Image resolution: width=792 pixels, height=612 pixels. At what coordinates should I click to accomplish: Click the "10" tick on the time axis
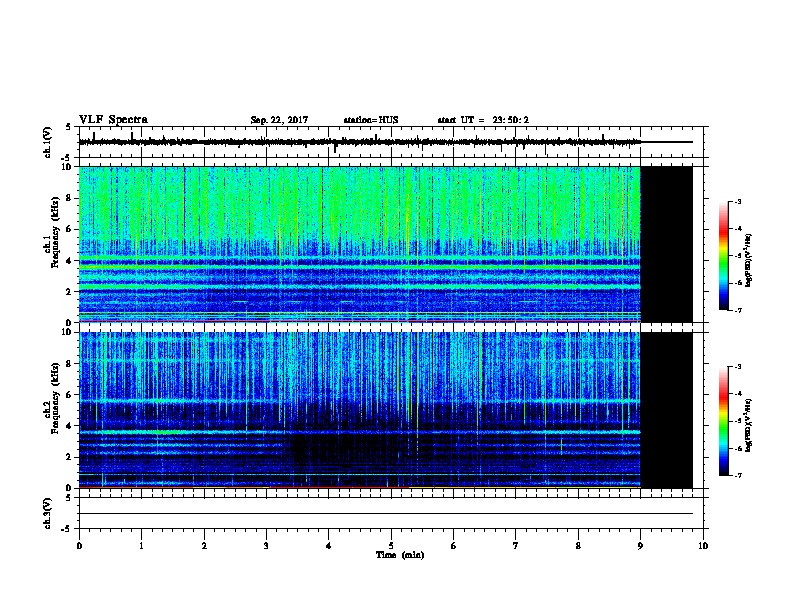(703, 546)
